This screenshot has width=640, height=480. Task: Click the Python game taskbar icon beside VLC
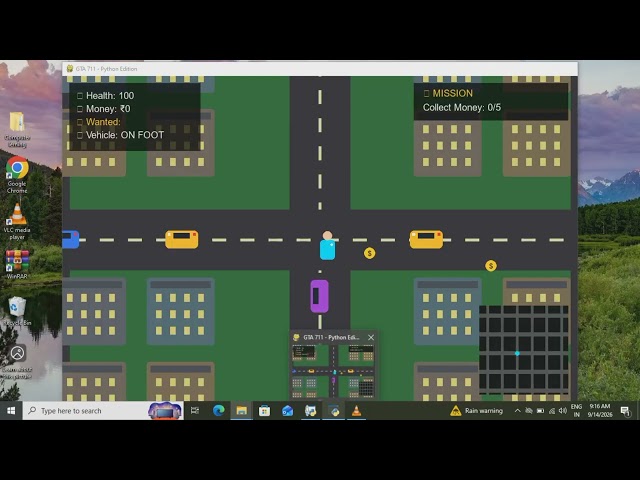(333, 411)
